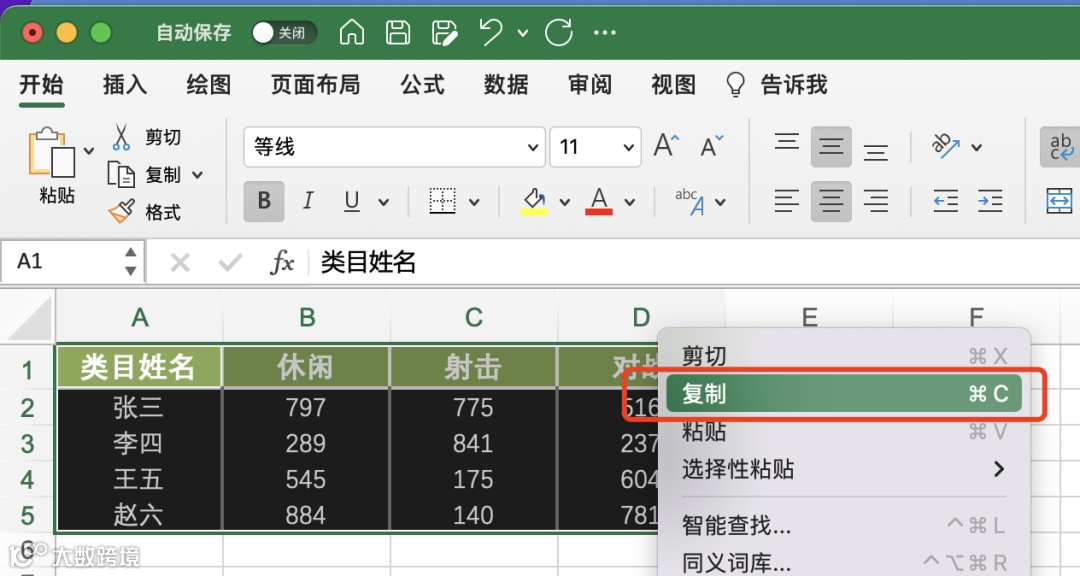Open the 视图 tab
This screenshot has width=1080, height=576.
(x=674, y=85)
